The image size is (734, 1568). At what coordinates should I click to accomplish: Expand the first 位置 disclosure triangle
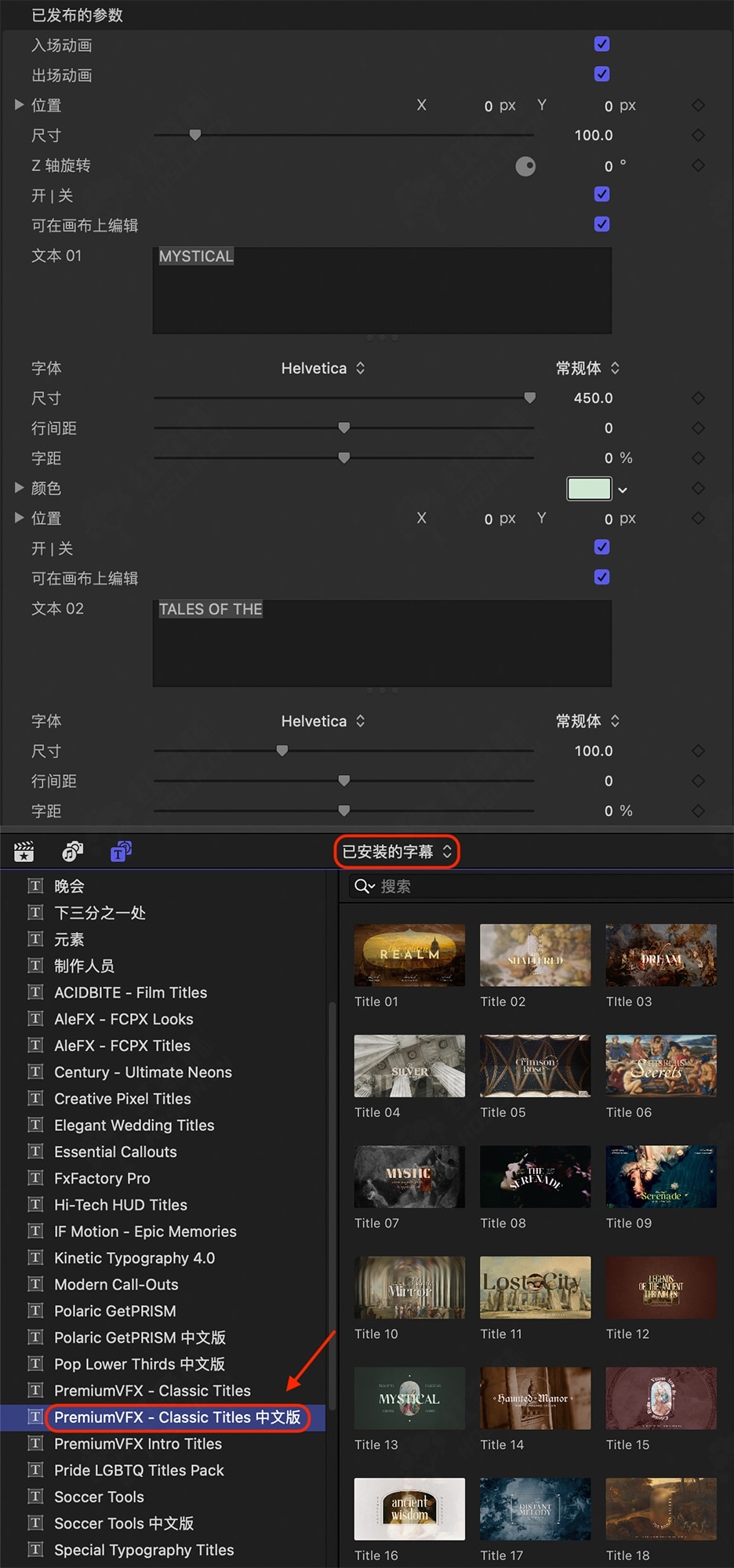click(19, 104)
